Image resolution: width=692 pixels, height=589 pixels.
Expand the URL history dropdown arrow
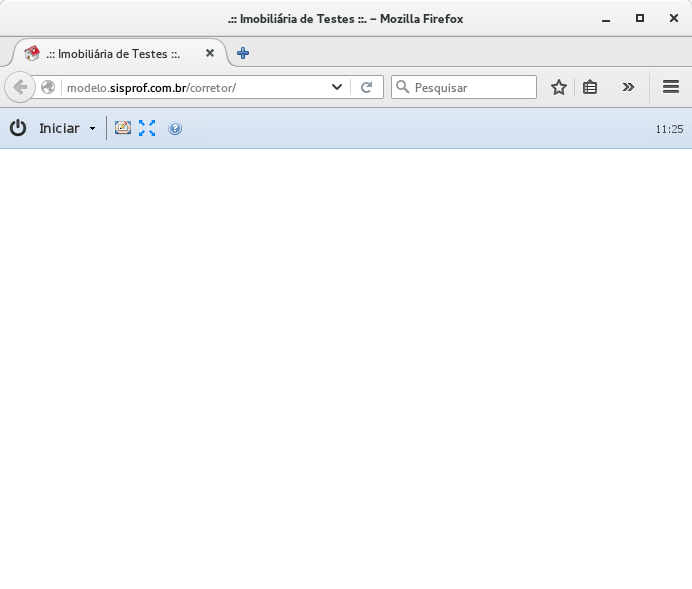tap(337, 87)
